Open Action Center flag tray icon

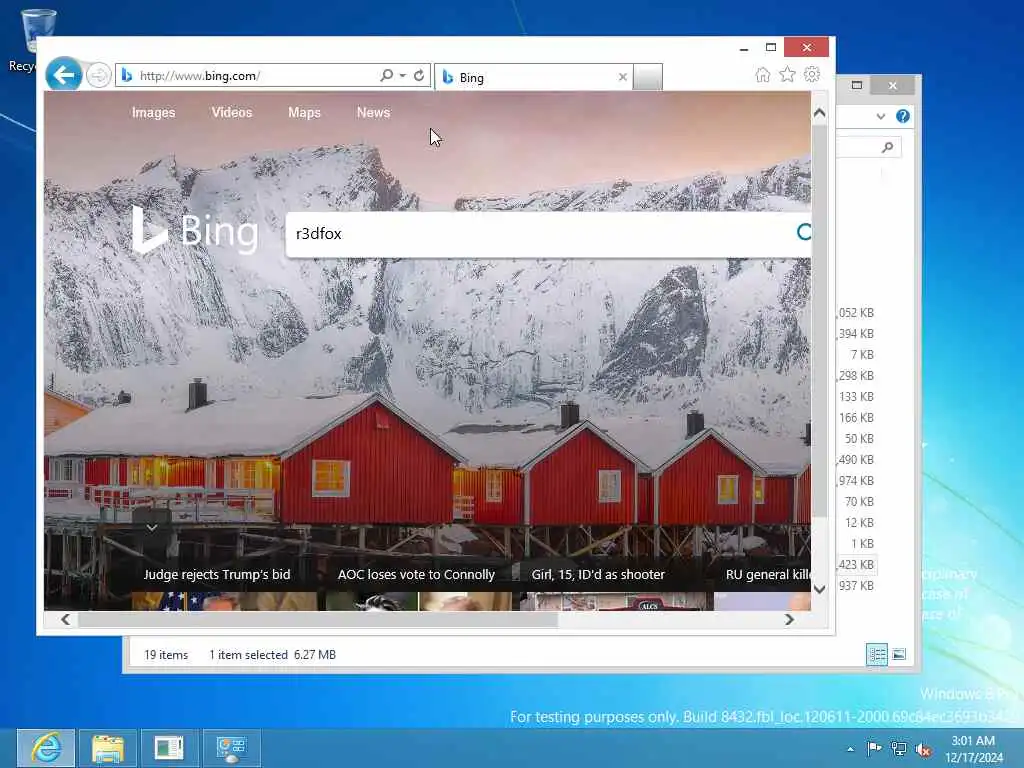pos(874,748)
